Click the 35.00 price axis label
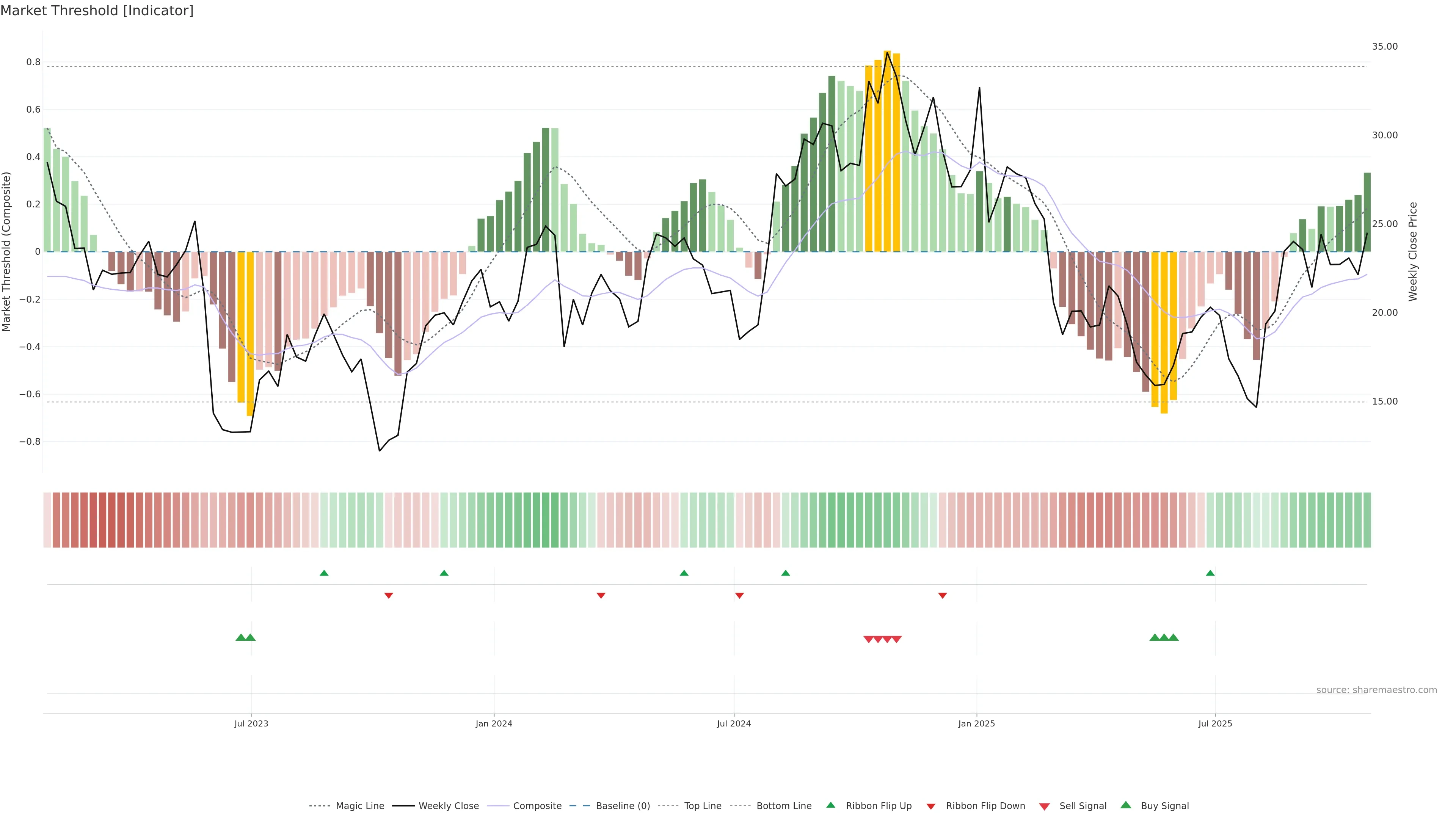Screen dimensions: 1456x819 point(1384,46)
